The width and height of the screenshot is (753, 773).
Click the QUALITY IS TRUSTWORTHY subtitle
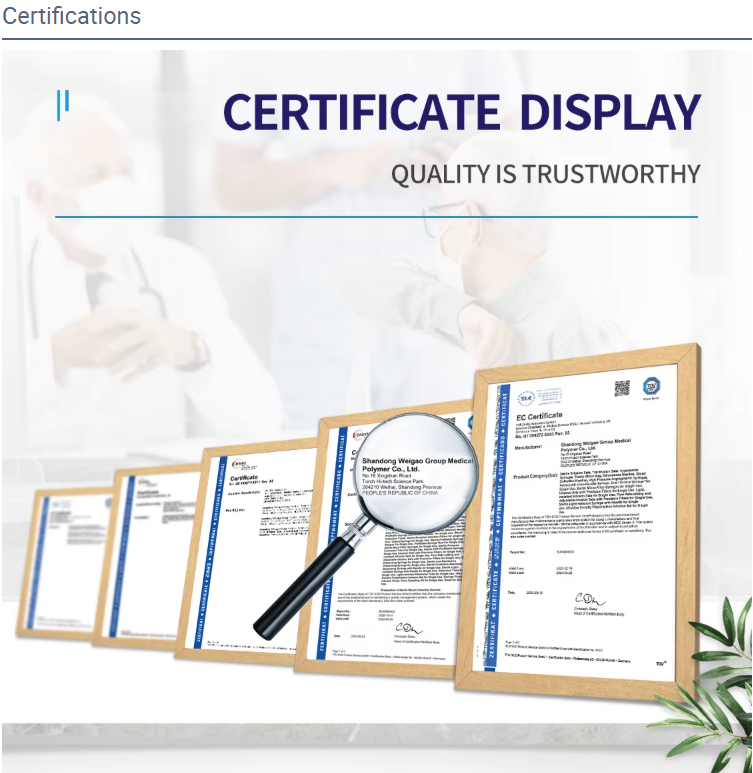point(545,174)
